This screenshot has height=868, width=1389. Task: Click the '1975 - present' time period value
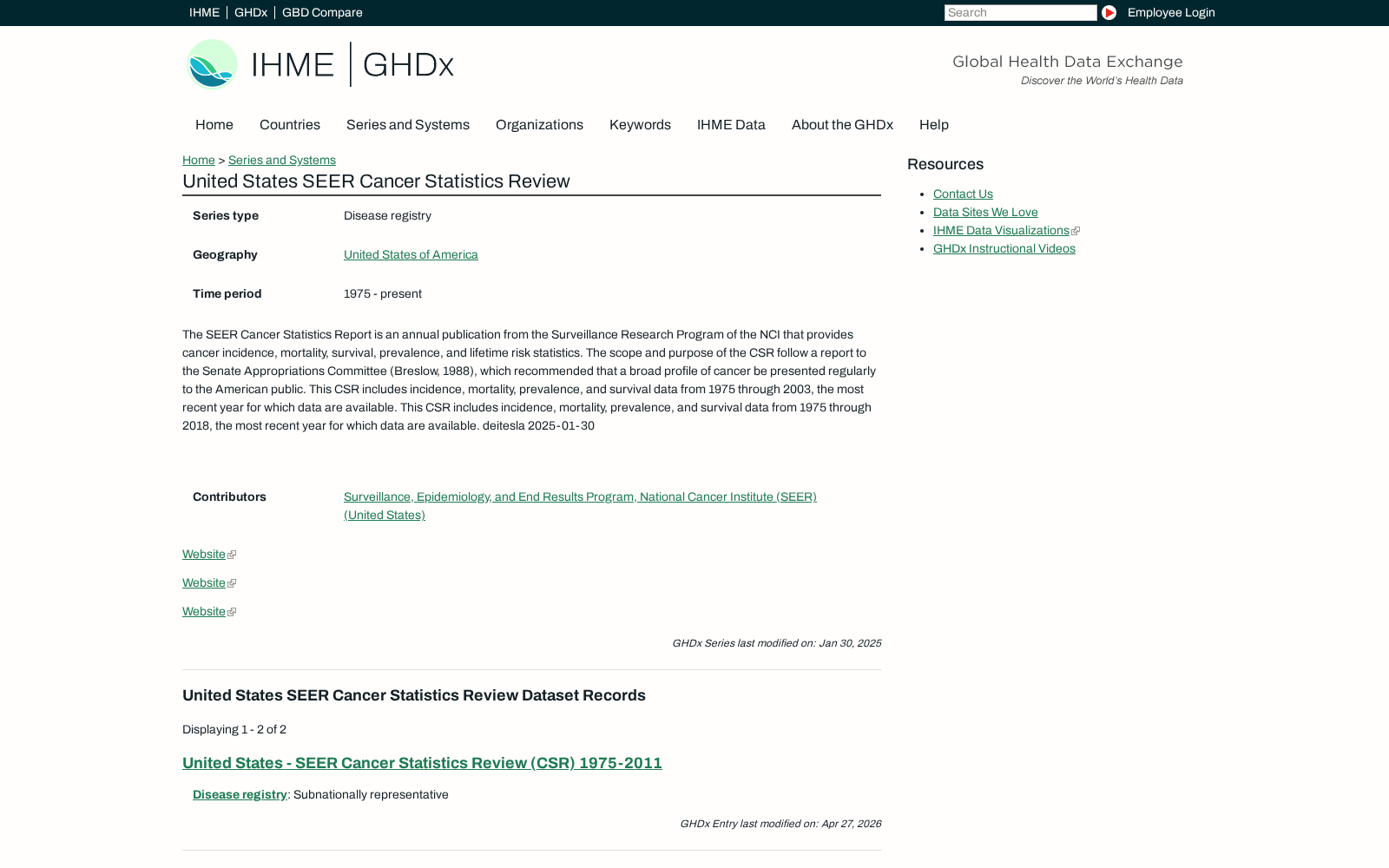383,293
